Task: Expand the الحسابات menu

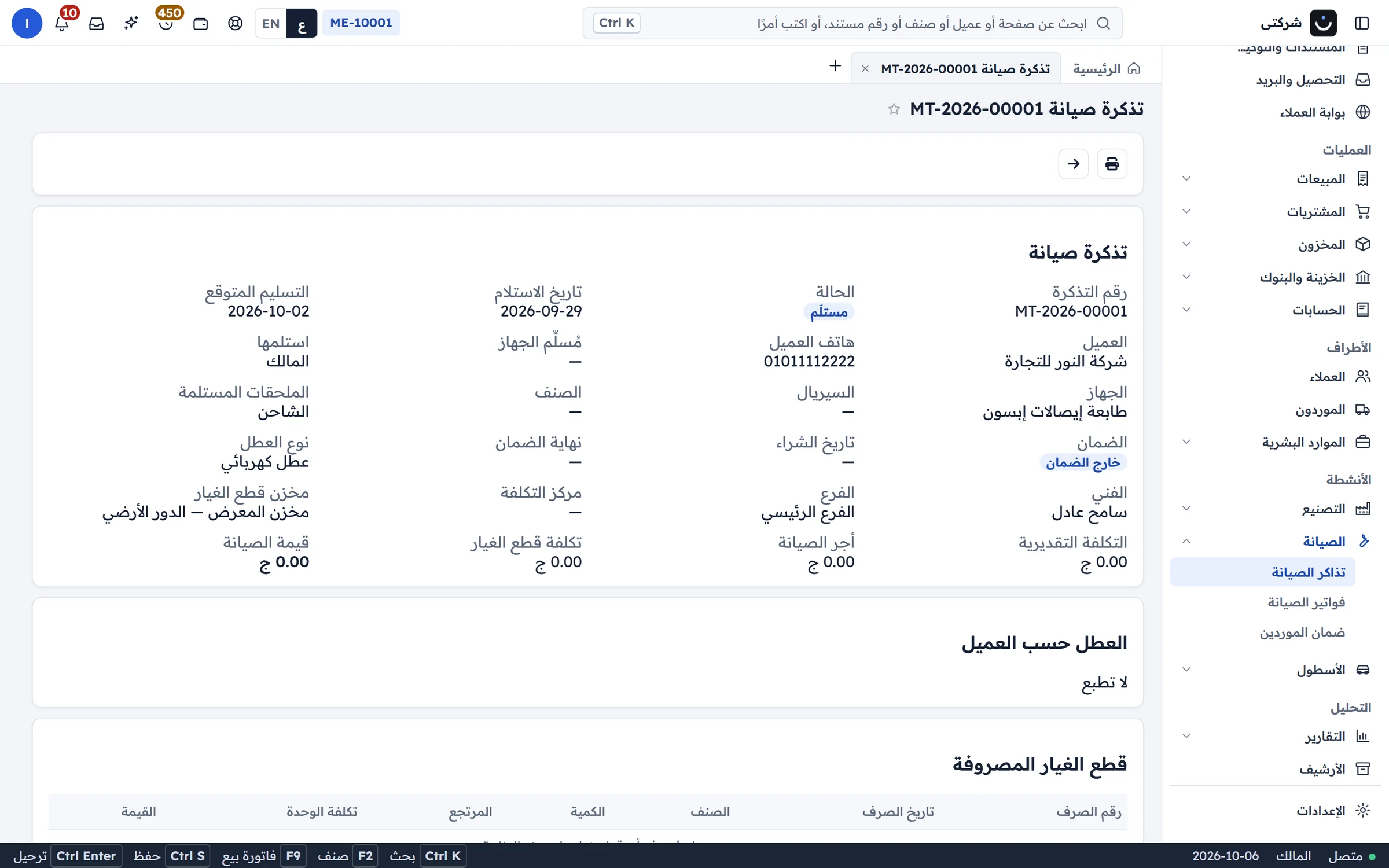Action: pyautogui.click(x=1275, y=310)
